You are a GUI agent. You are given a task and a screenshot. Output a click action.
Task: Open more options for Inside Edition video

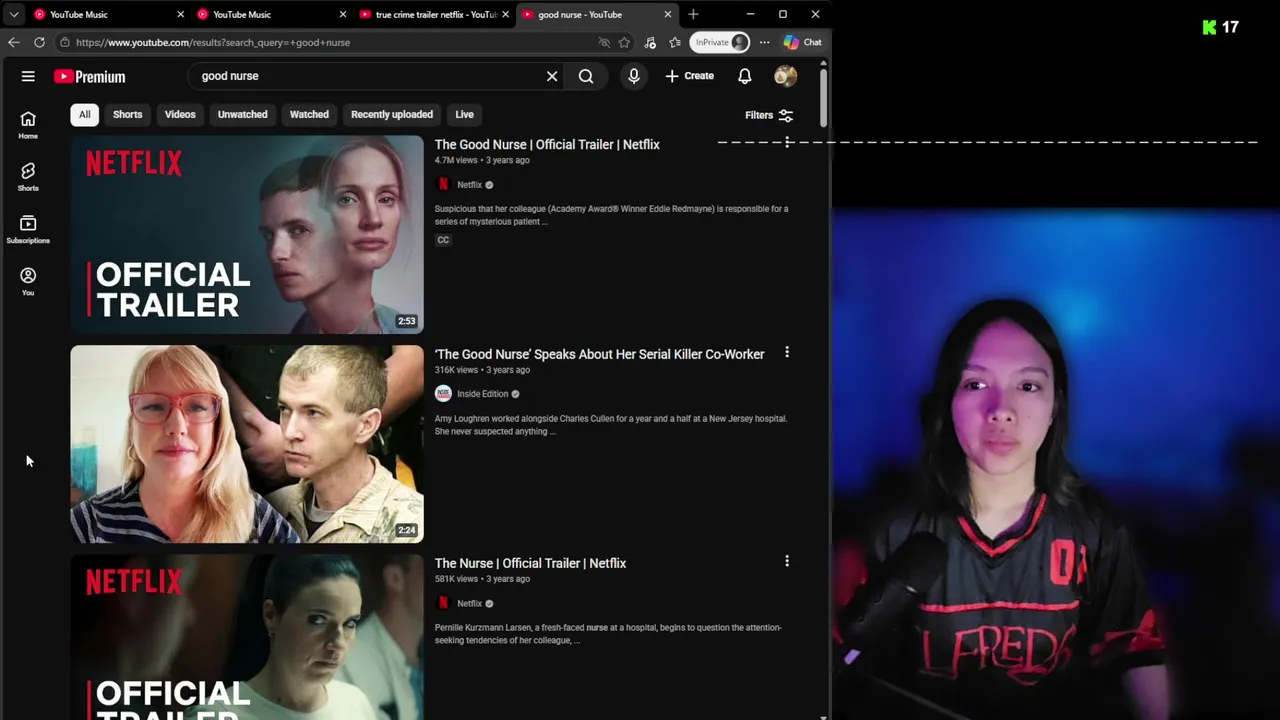click(787, 352)
